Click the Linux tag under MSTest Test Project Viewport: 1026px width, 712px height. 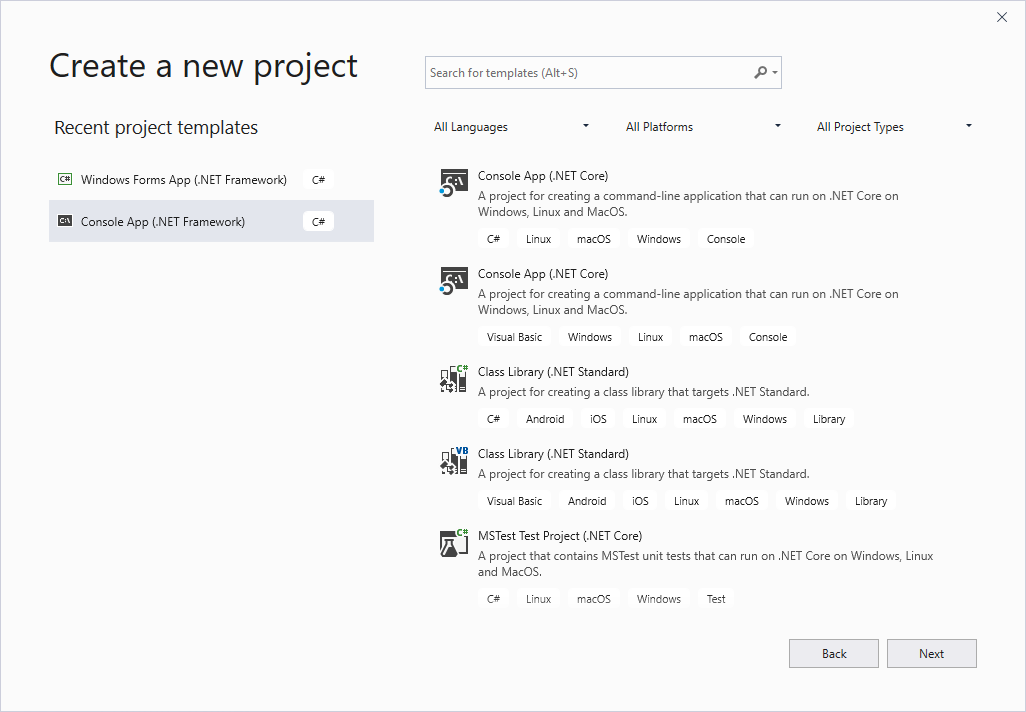[539, 599]
